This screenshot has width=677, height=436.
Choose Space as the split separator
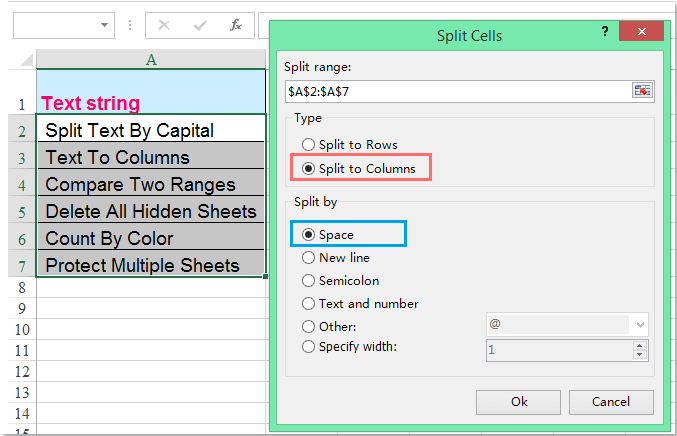pos(308,235)
